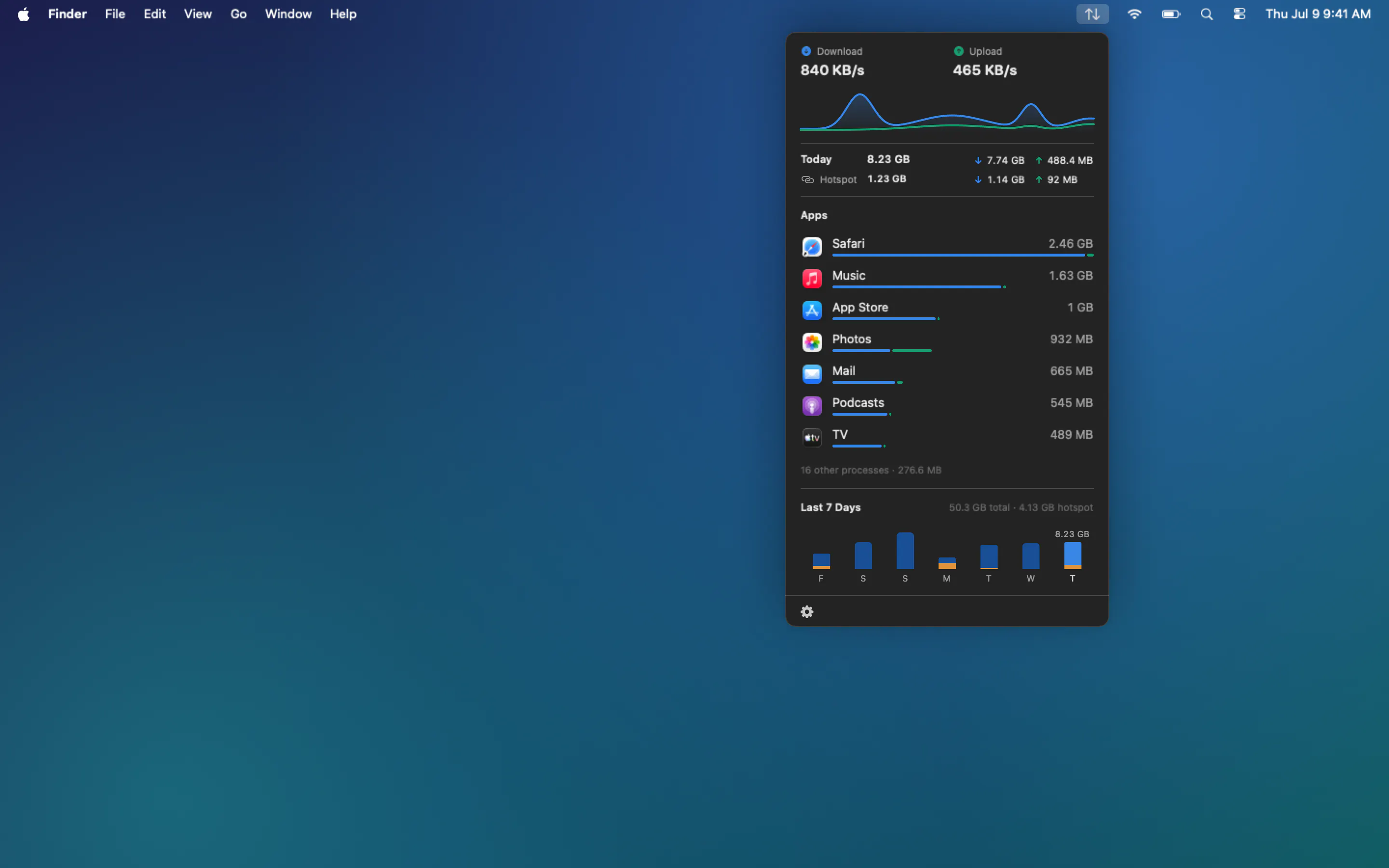Click the date and time in menu bar
The height and width of the screenshot is (868, 1389).
pos(1318,14)
